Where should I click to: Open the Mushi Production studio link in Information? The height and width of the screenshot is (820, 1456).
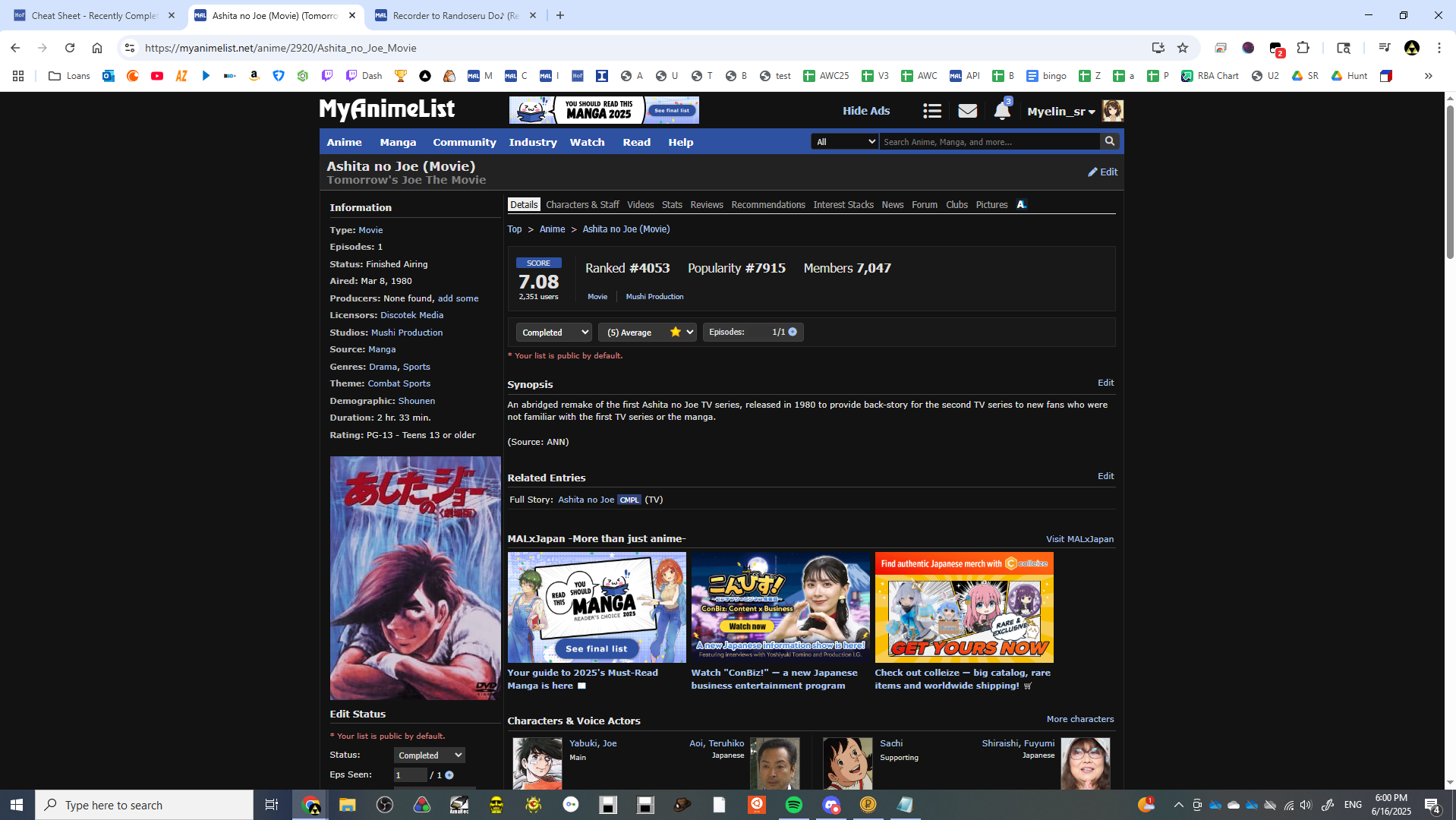click(x=407, y=333)
